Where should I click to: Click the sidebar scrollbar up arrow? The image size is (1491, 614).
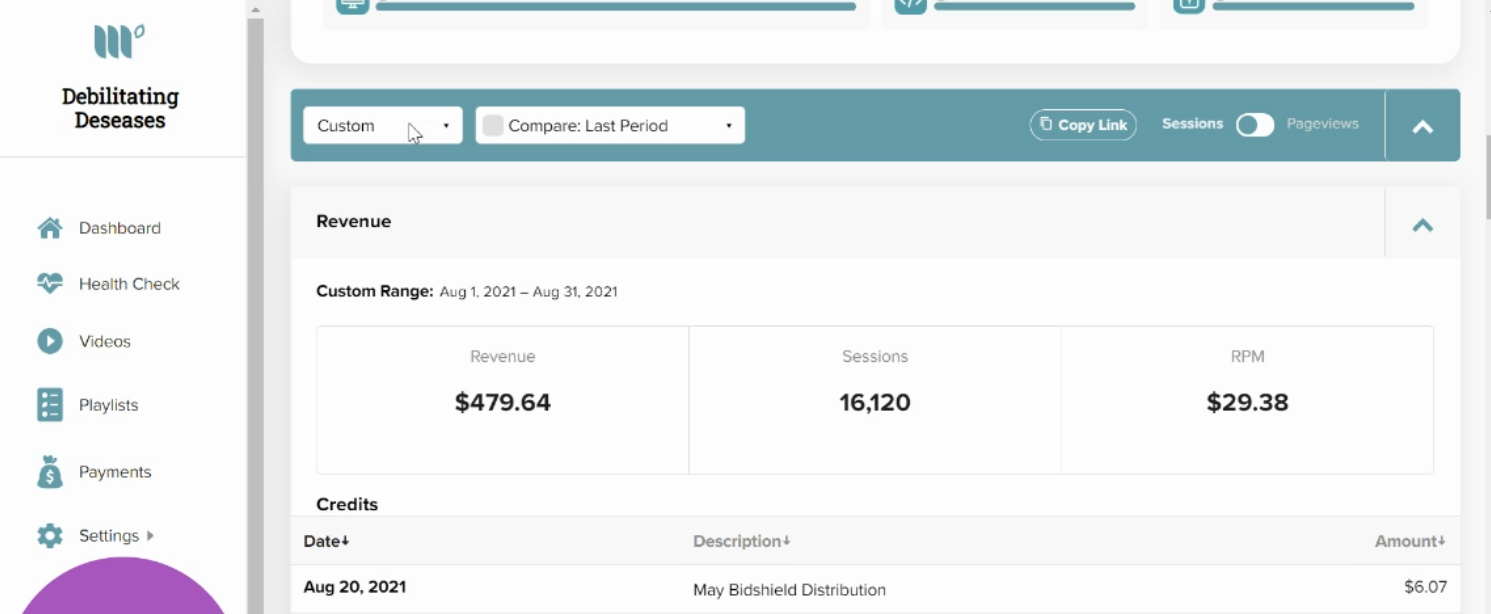(255, 9)
